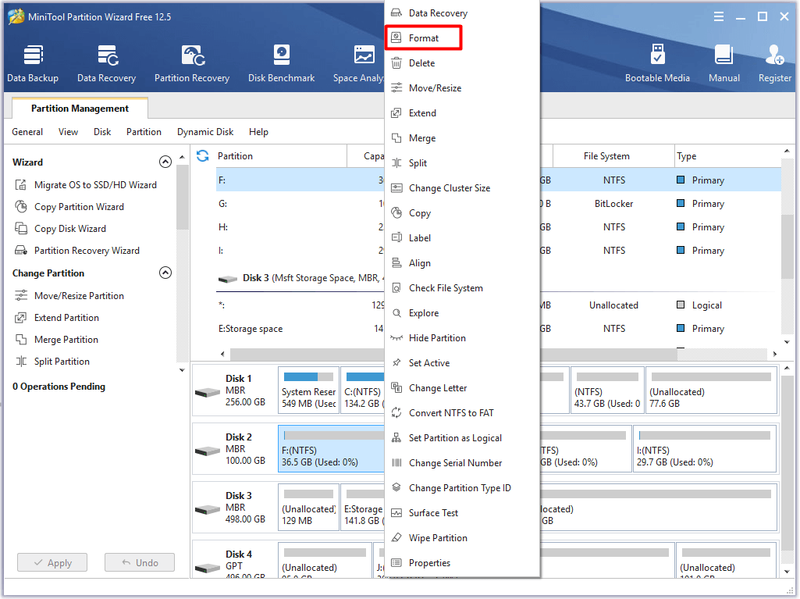Image resolution: width=800 pixels, height=599 pixels.
Task: Click the Undo button
Action: [x=139, y=562]
